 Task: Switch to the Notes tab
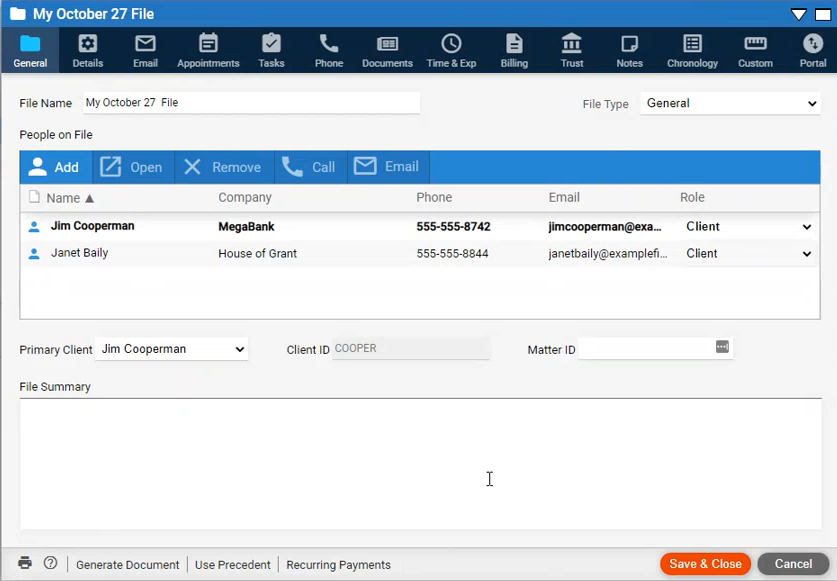(629, 51)
